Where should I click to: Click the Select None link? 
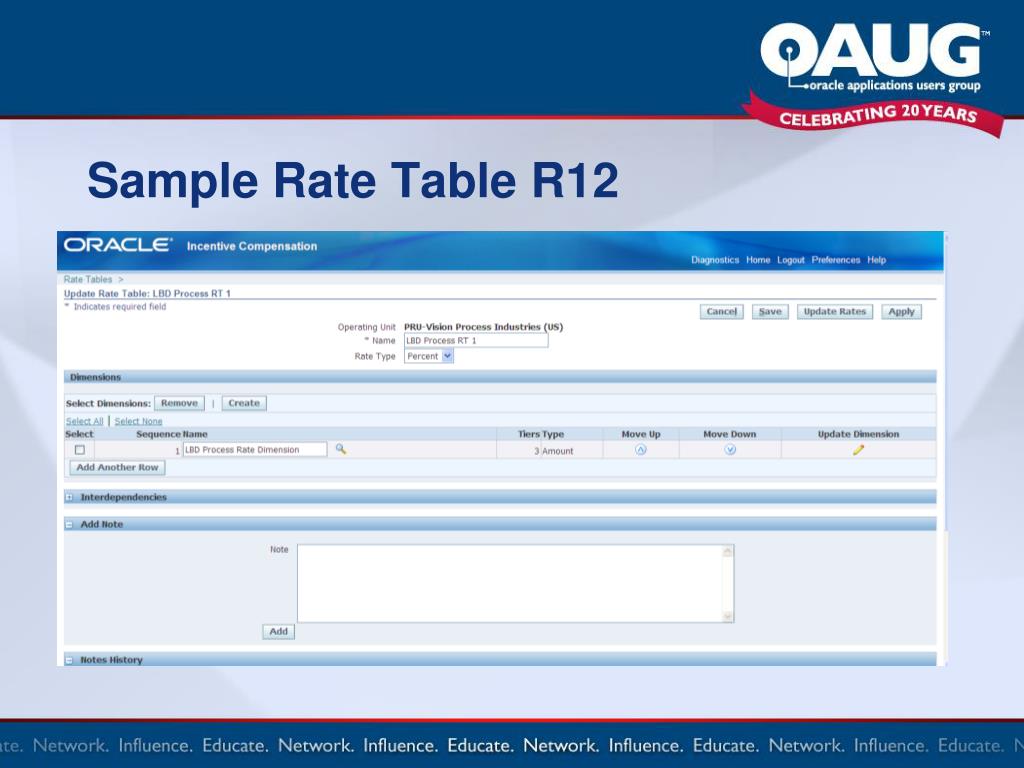click(x=138, y=421)
